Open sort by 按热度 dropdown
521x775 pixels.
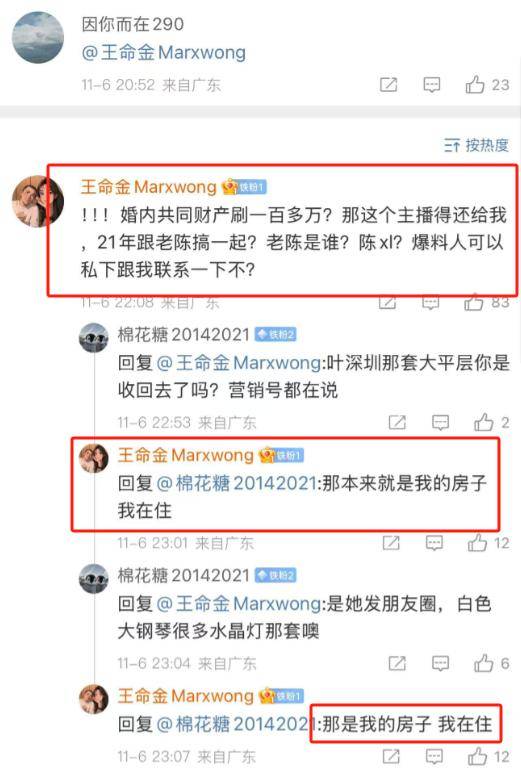[x=476, y=145]
